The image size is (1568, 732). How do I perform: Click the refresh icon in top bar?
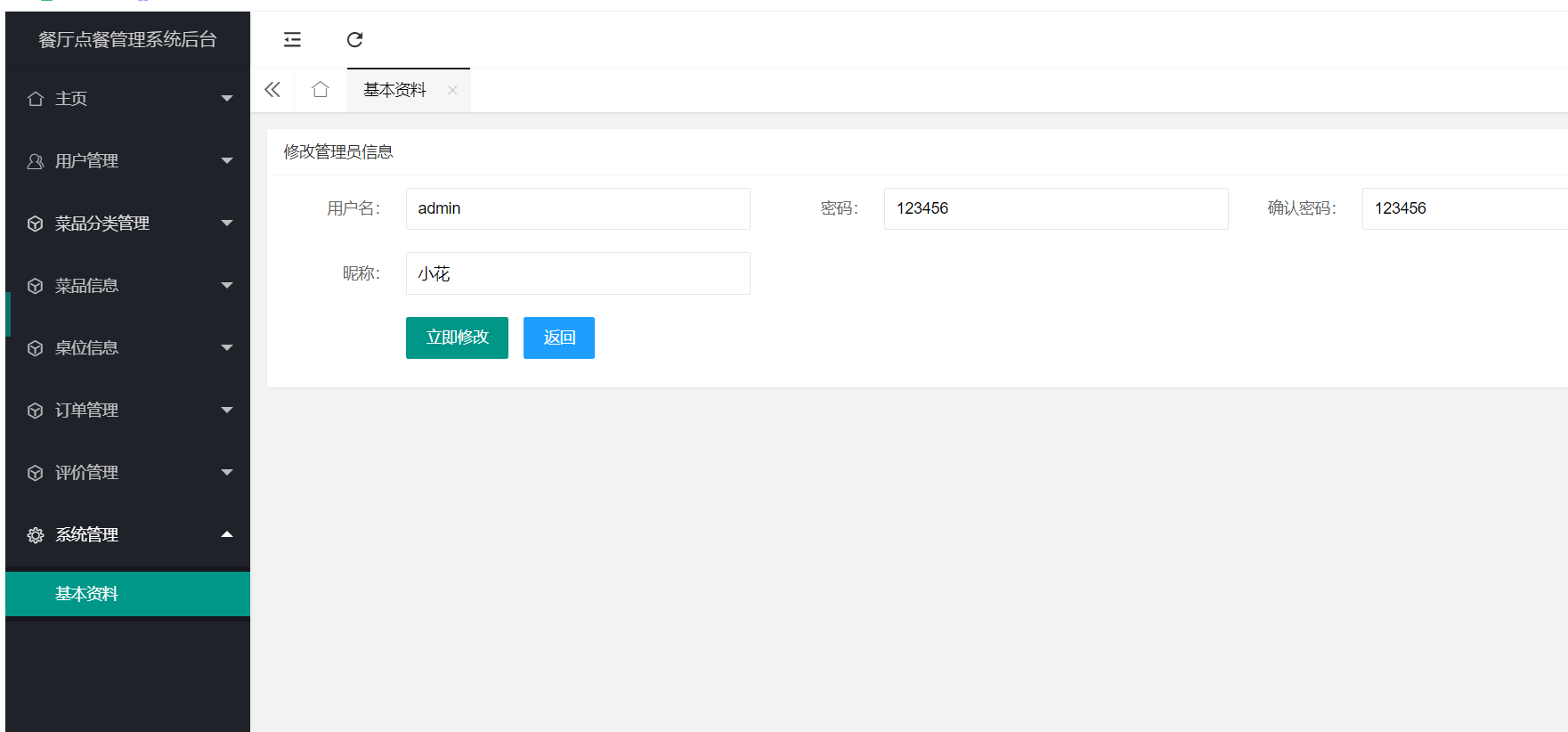click(354, 39)
